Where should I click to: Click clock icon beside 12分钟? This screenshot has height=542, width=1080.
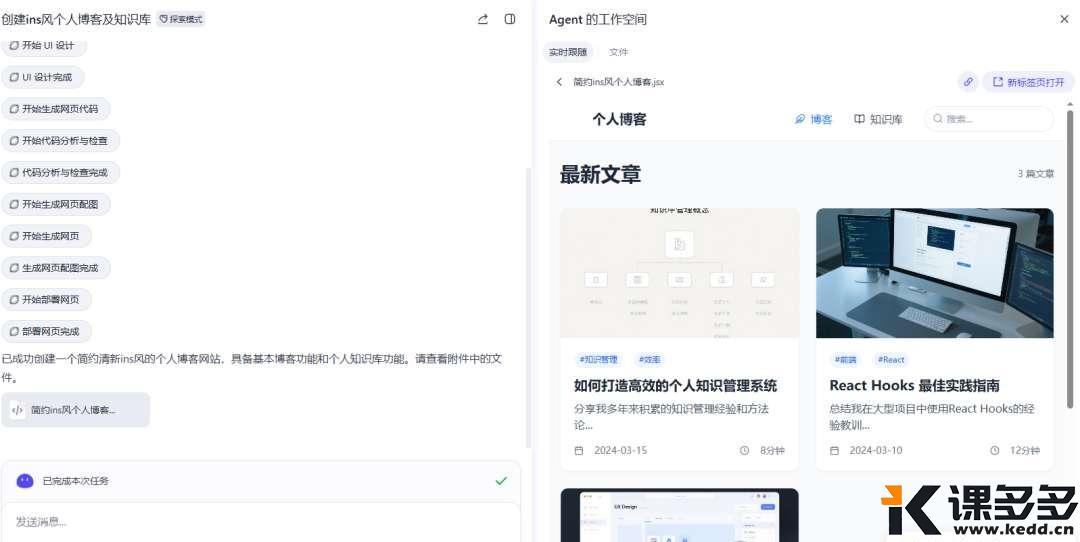[x=995, y=450]
